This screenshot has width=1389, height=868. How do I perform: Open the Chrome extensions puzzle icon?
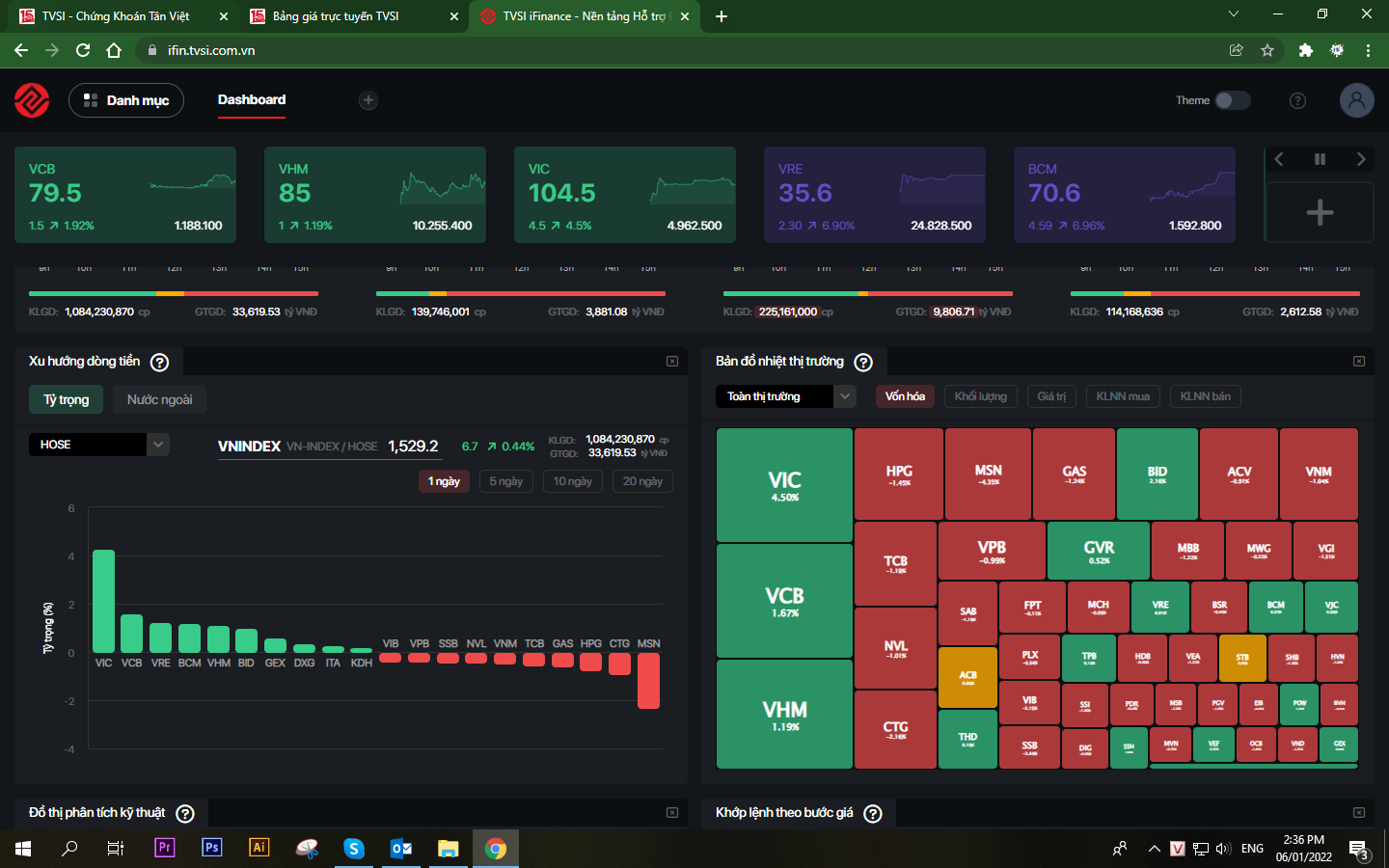click(x=1305, y=50)
